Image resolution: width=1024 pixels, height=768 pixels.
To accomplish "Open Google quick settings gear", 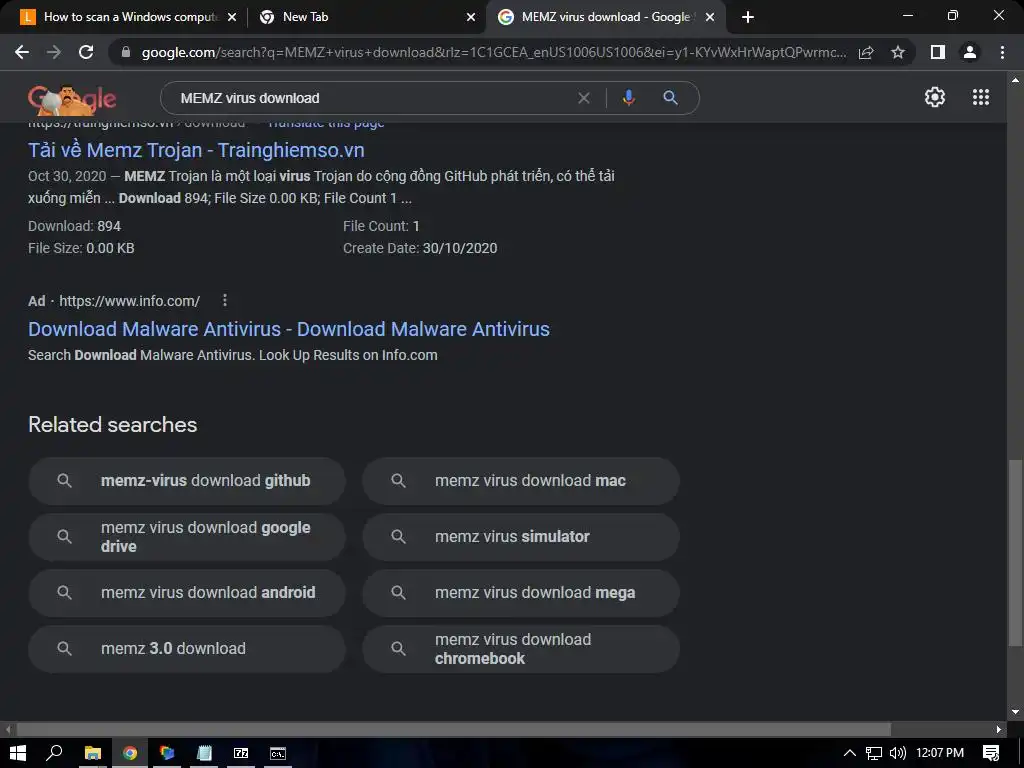I will [935, 97].
